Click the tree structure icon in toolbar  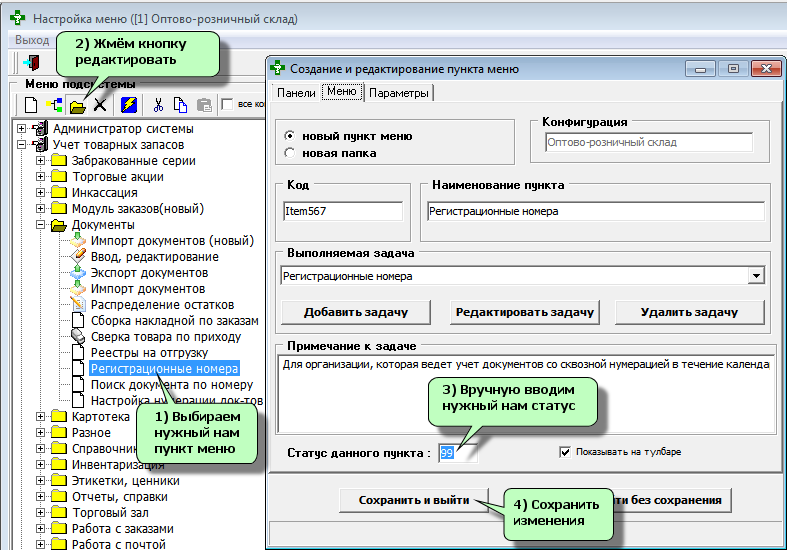[x=53, y=104]
